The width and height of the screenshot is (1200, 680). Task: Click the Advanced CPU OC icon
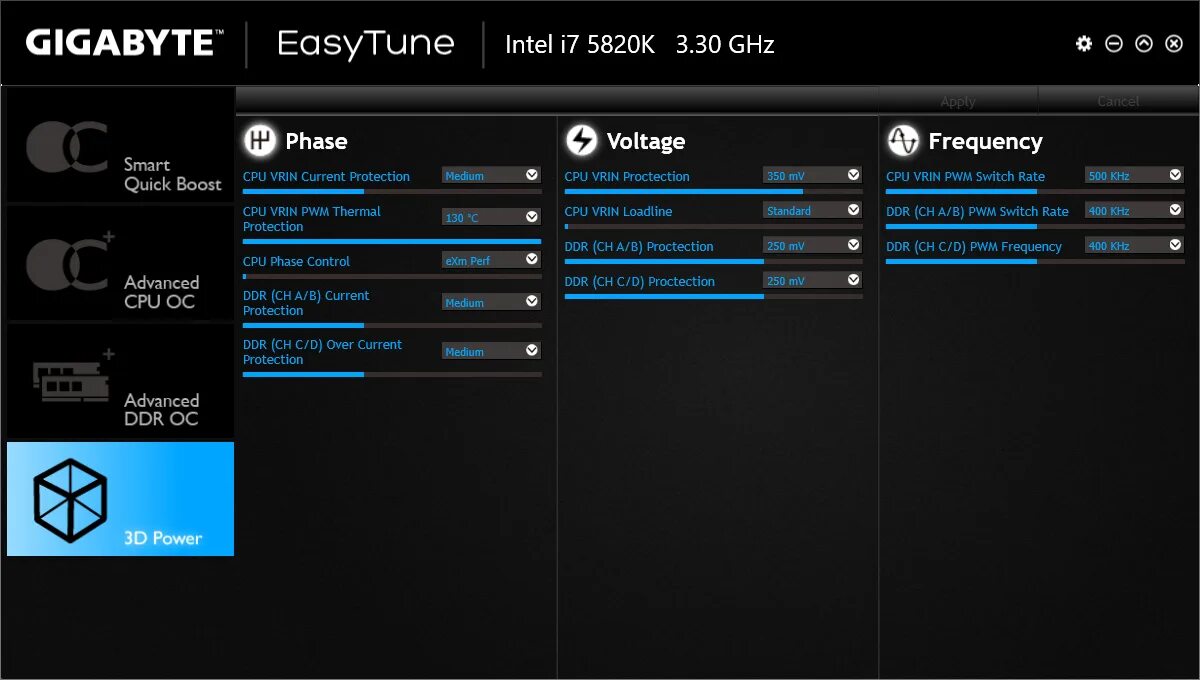pyautogui.click(x=70, y=263)
